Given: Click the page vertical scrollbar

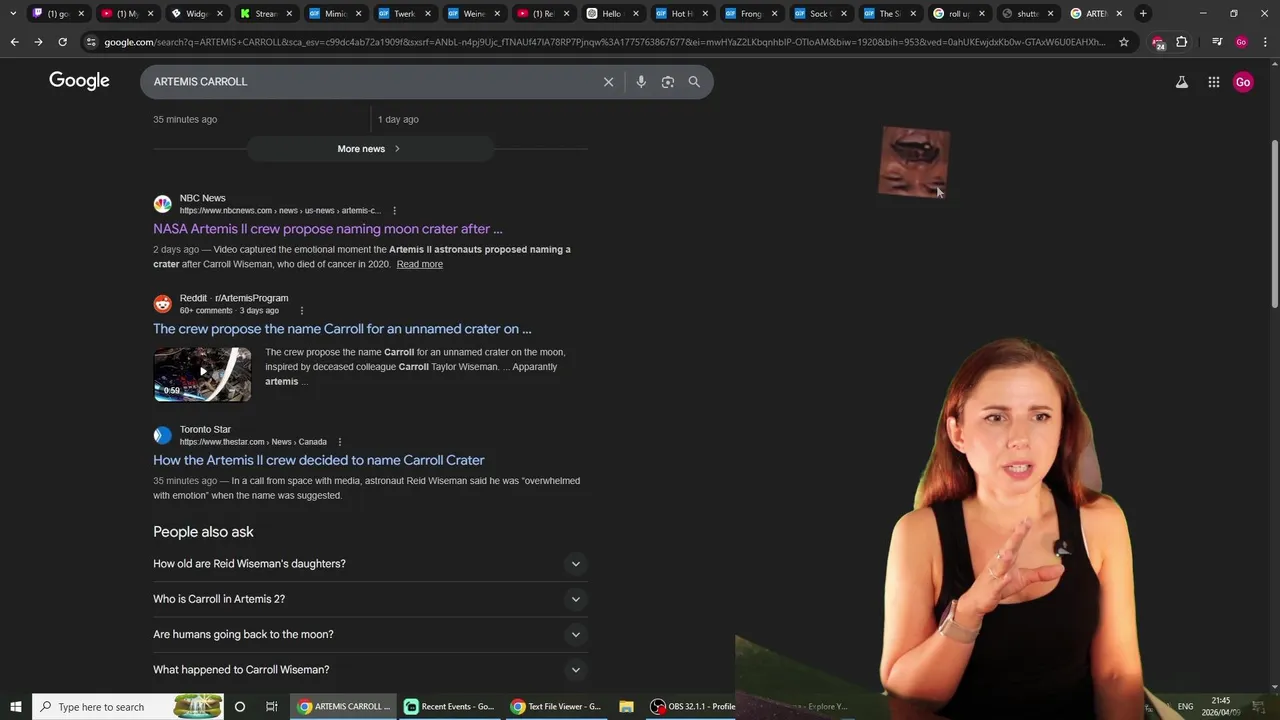Looking at the screenshot, I should [x=1274, y=225].
